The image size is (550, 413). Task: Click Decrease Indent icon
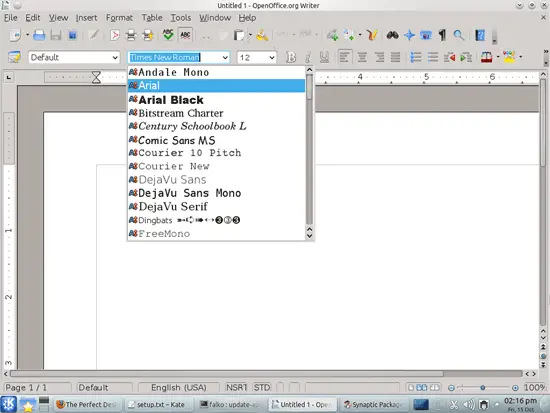[449, 57]
